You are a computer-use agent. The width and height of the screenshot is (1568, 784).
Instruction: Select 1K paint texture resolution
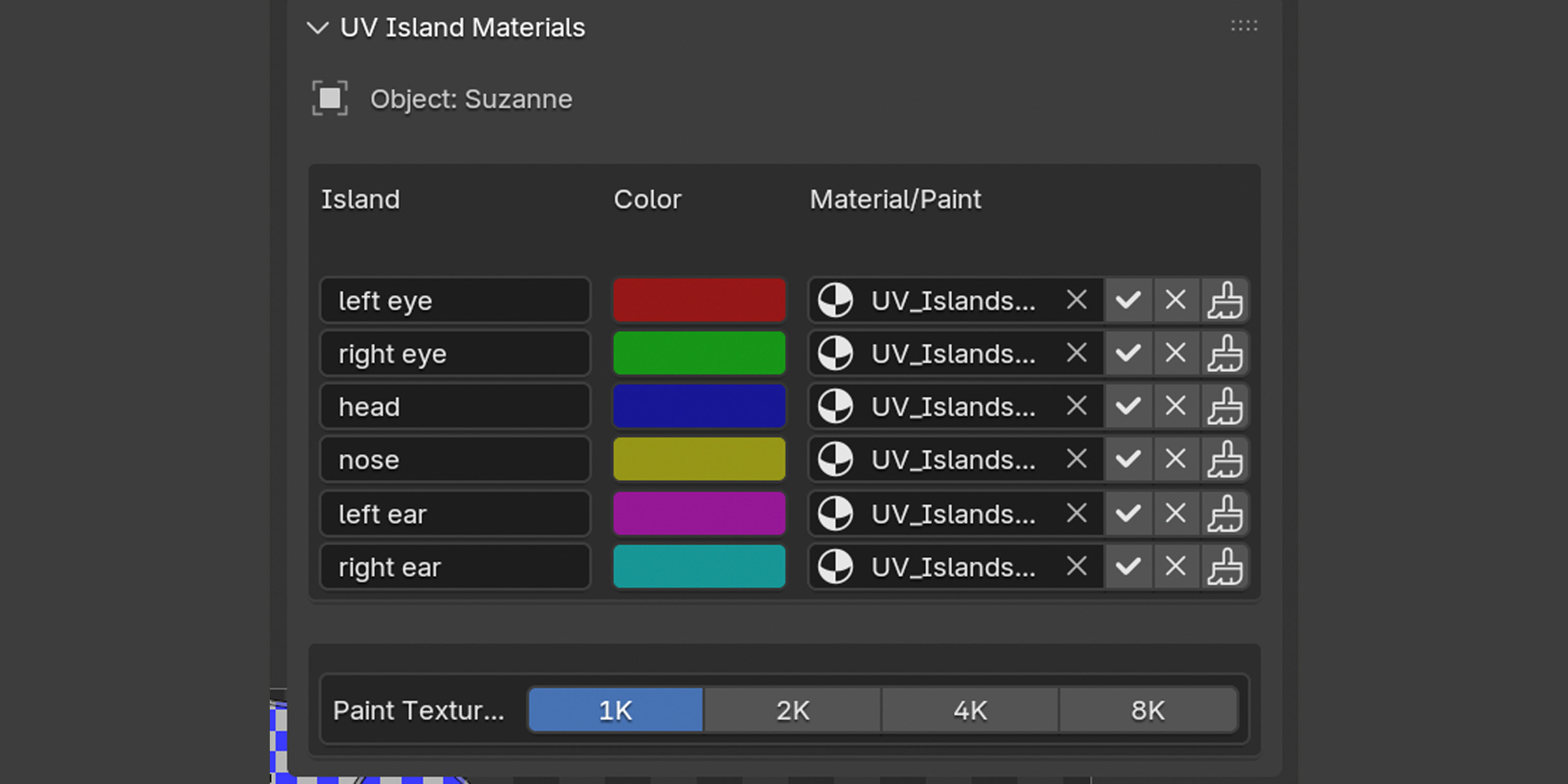coord(615,710)
